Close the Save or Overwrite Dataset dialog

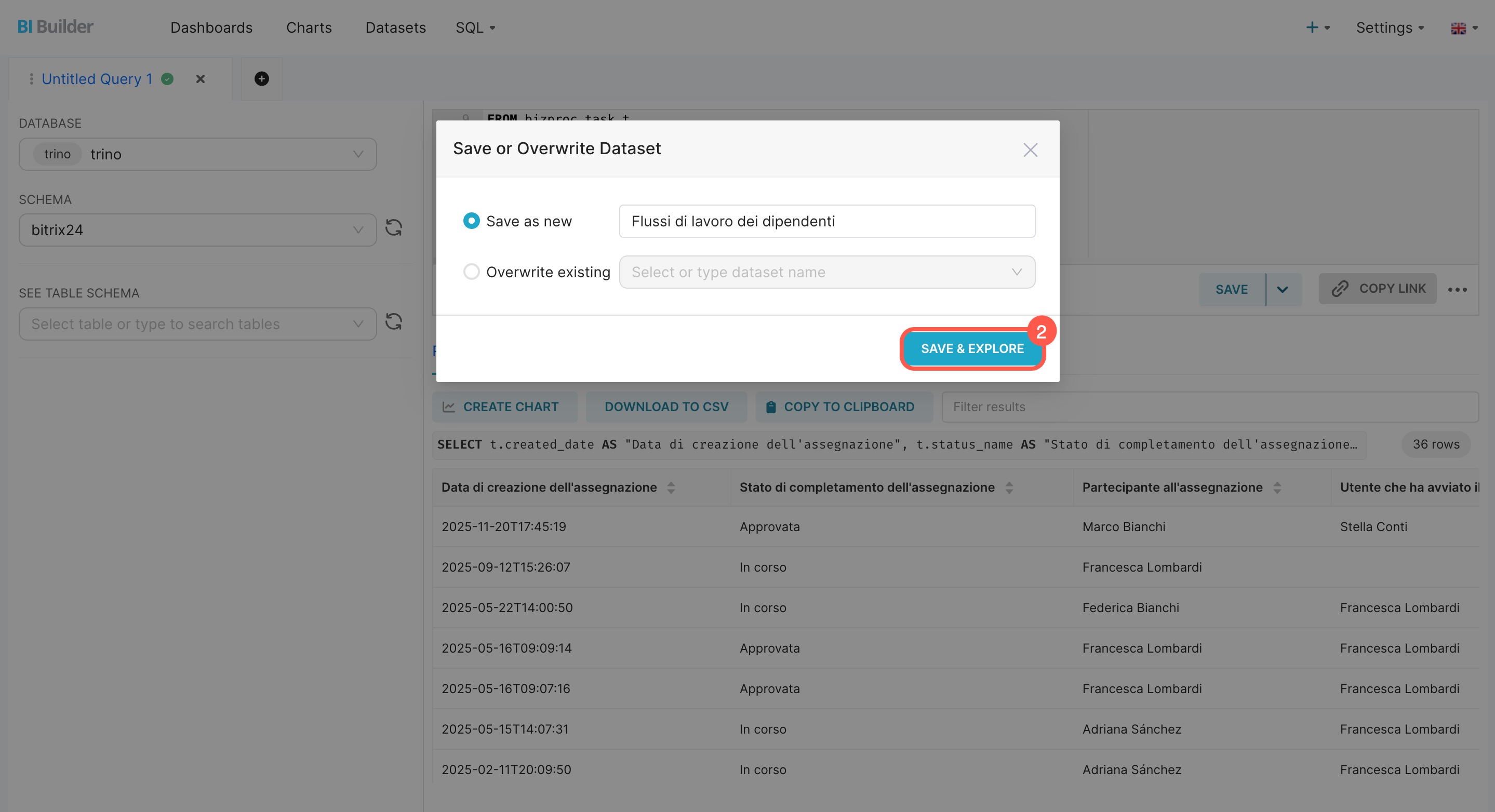pyautogui.click(x=1030, y=150)
